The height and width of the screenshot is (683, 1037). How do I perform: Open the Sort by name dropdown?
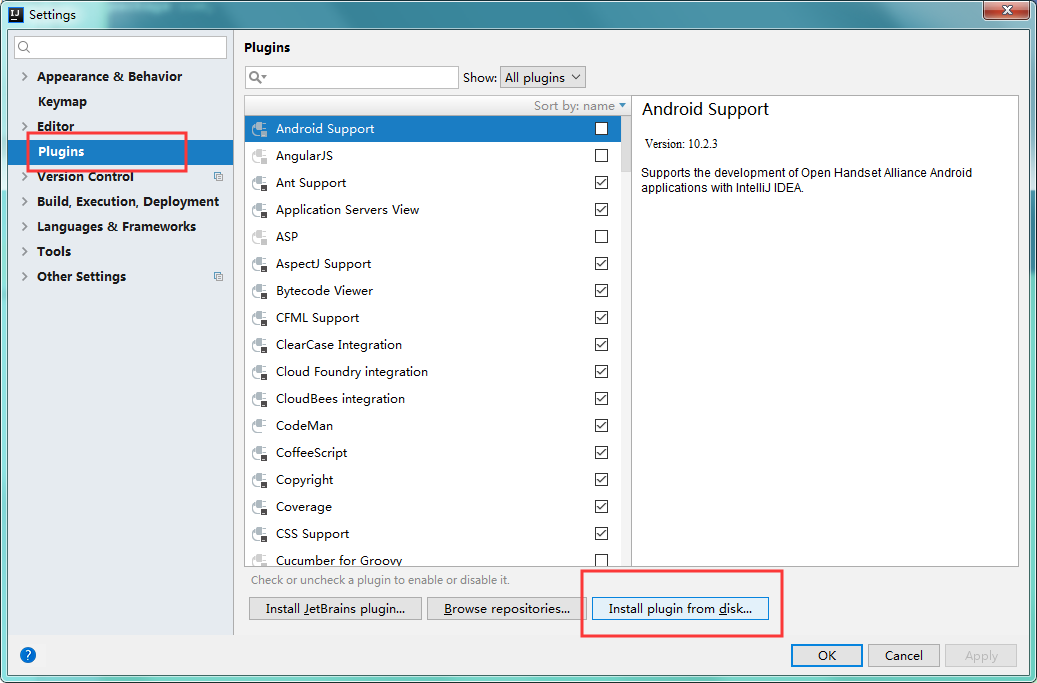579,106
